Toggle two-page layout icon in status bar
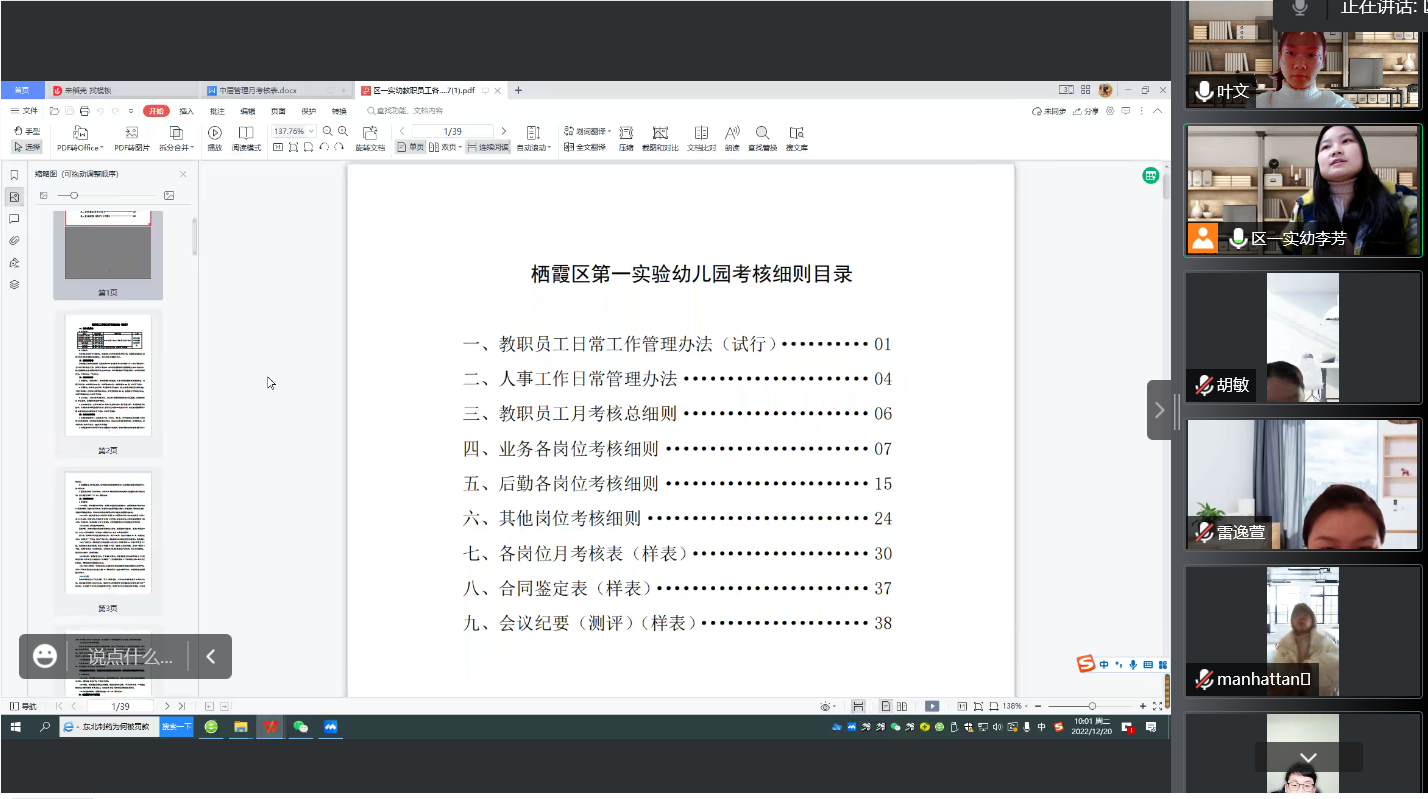The width and height of the screenshot is (1428, 799). tap(902, 706)
